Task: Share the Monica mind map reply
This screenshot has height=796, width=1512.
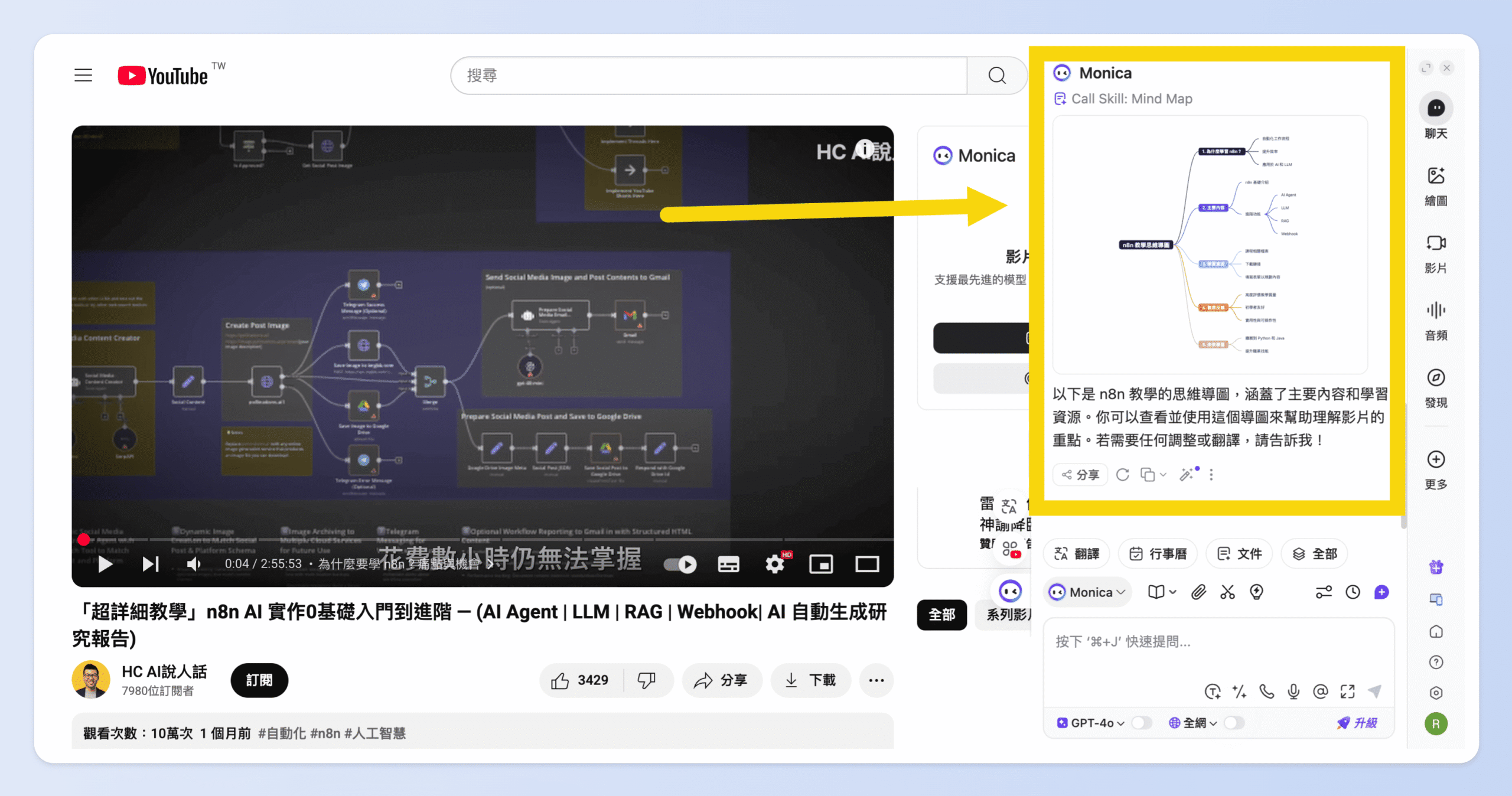Action: pyautogui.click(x=1080, y=475)
